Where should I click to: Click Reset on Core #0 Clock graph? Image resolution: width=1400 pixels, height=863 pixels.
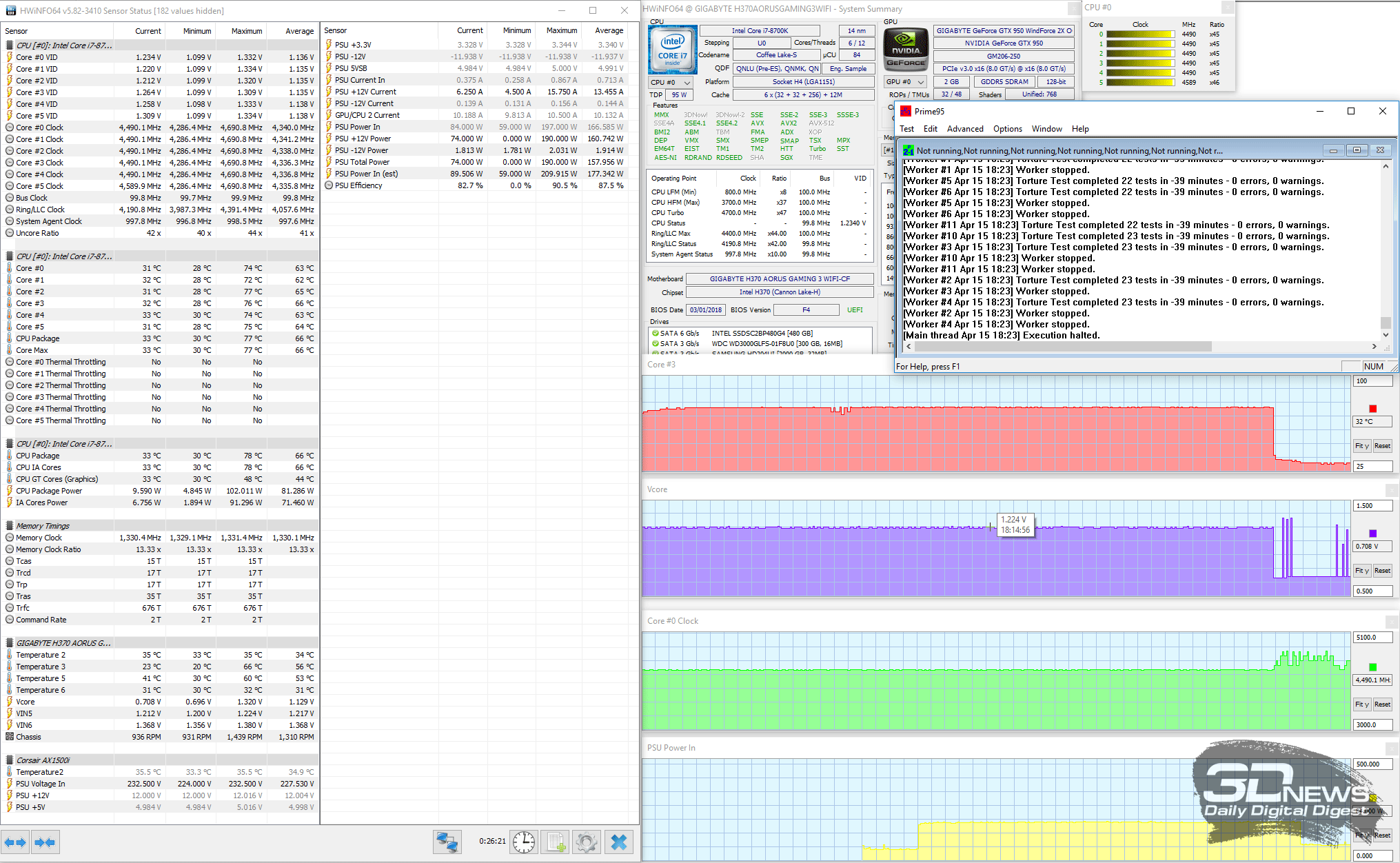(x=1382, y=704)
